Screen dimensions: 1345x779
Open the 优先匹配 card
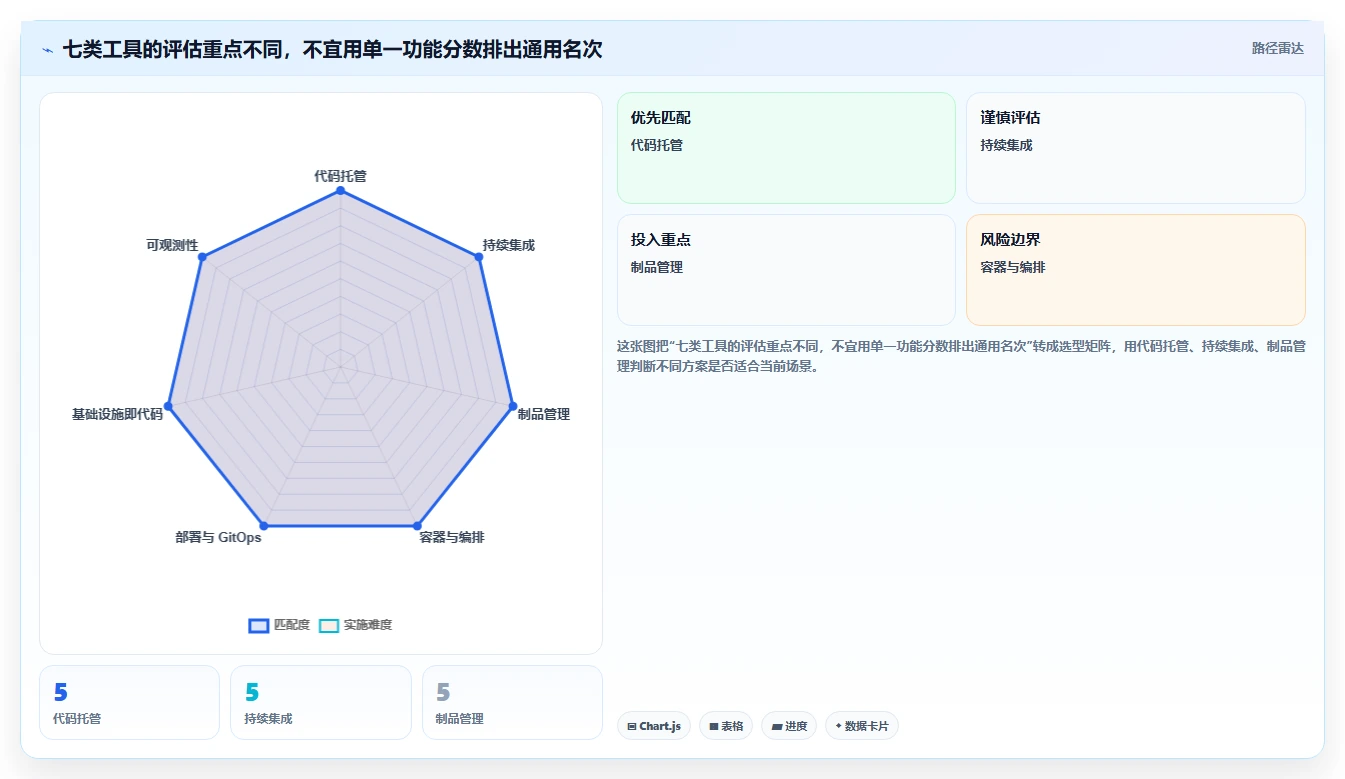click(x=786, y=148)
